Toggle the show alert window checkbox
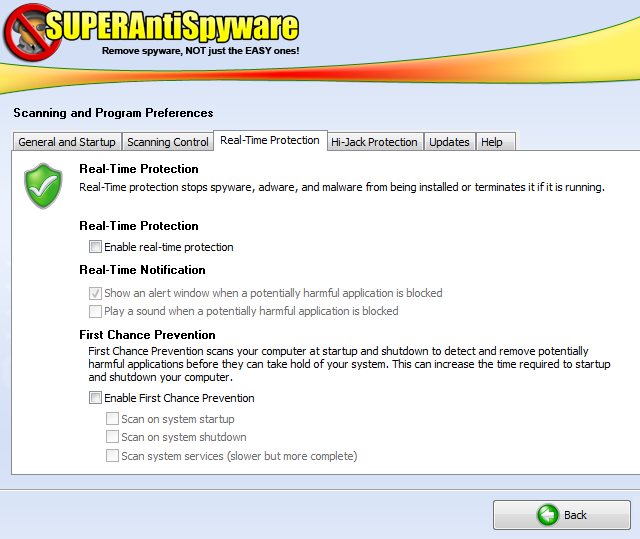Viewport: 640px width, 539px height. tap(95, 294)
